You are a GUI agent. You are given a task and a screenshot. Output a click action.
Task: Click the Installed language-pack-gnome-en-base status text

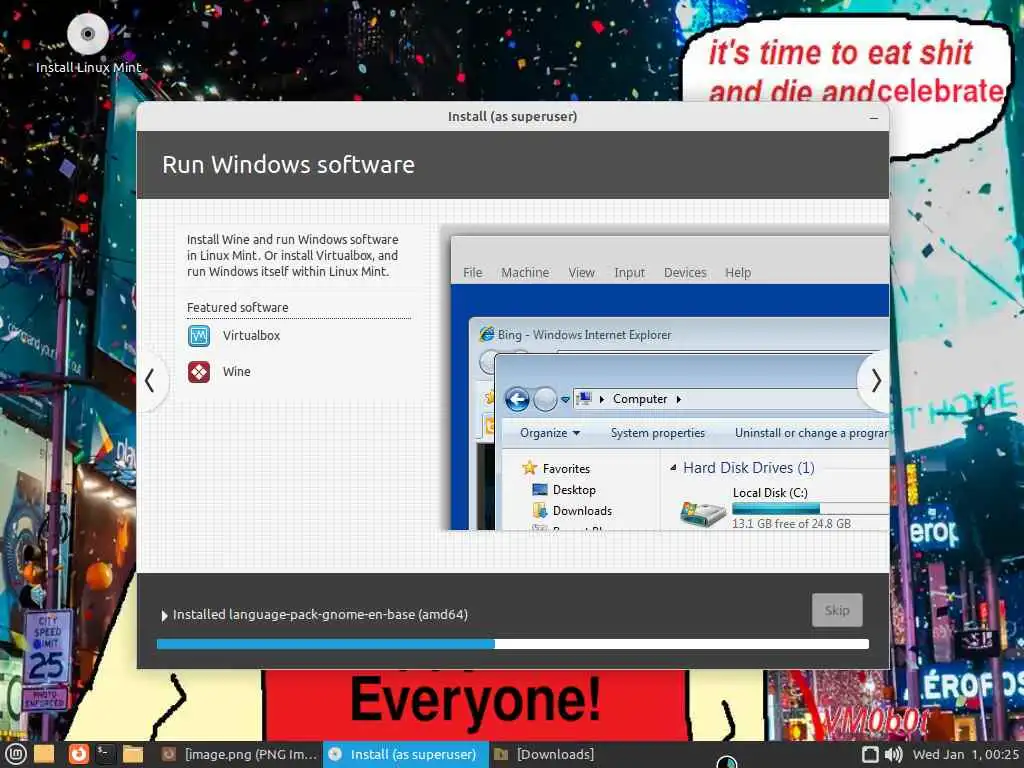320,615
